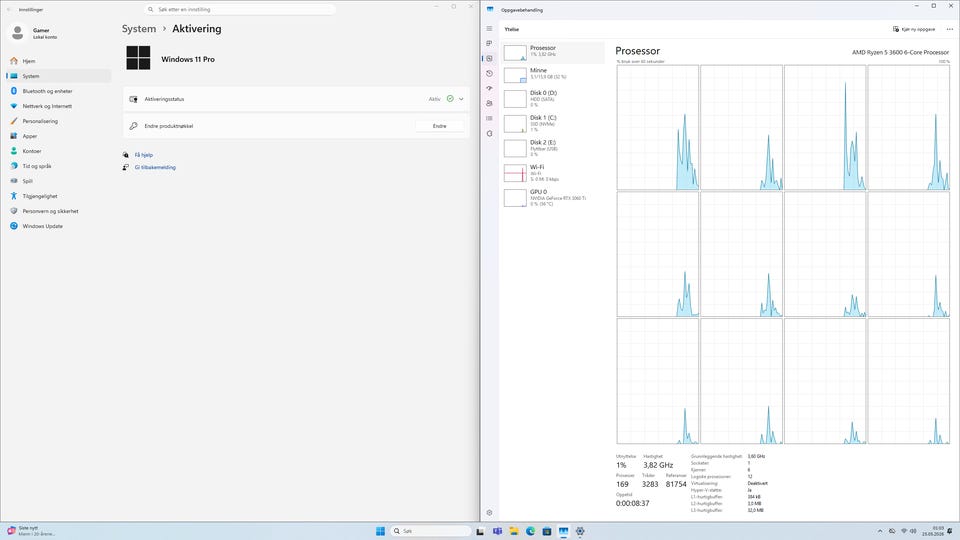The height and width of the screenshot is (540, 960).
Task: Select Minne in performance list
Action: pos(553,75)
